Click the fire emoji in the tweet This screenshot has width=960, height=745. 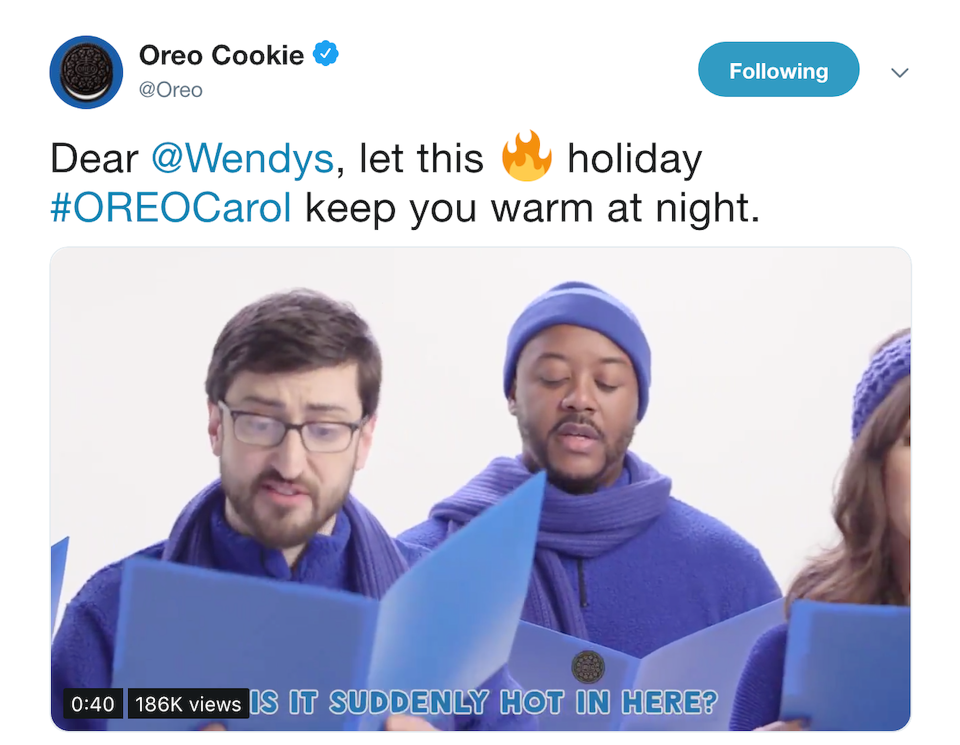pos(526,156)
